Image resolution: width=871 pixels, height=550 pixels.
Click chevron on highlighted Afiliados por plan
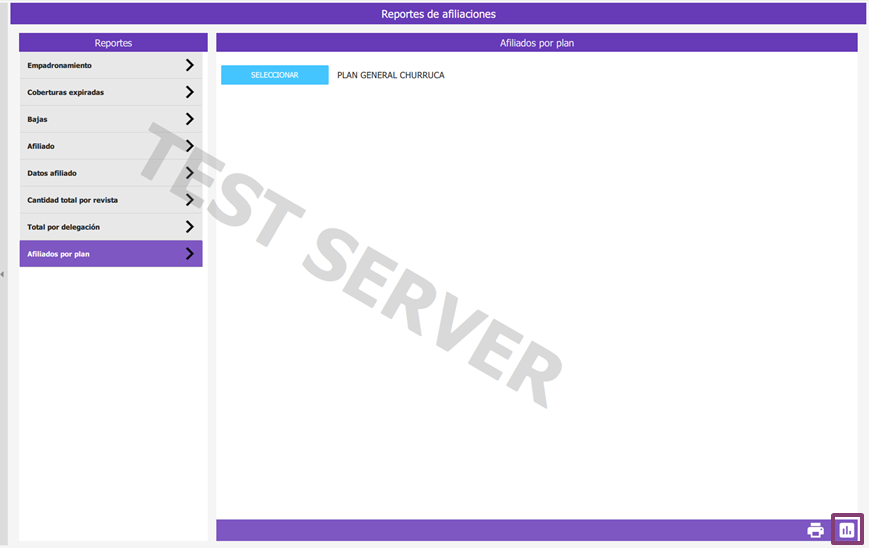[x=190, y=254]
